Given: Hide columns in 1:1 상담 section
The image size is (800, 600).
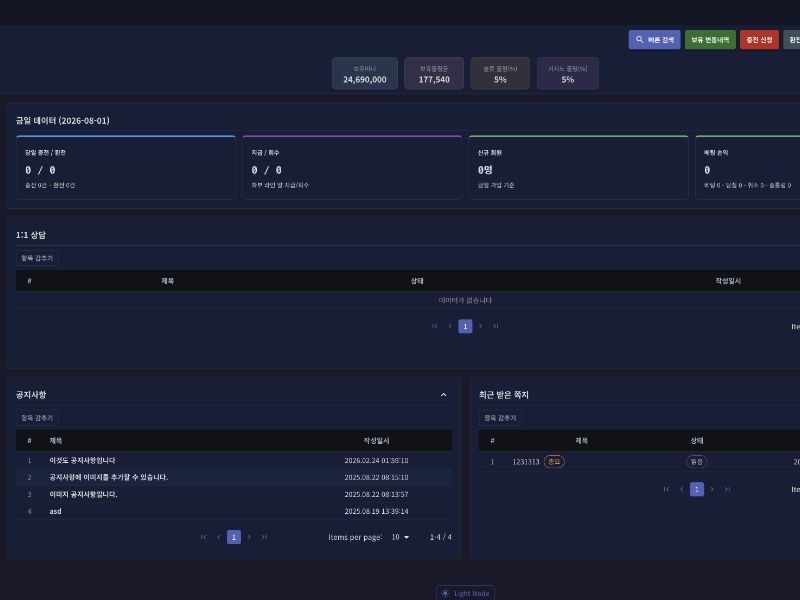Looking at the screenshot, I should coord(37,258).
